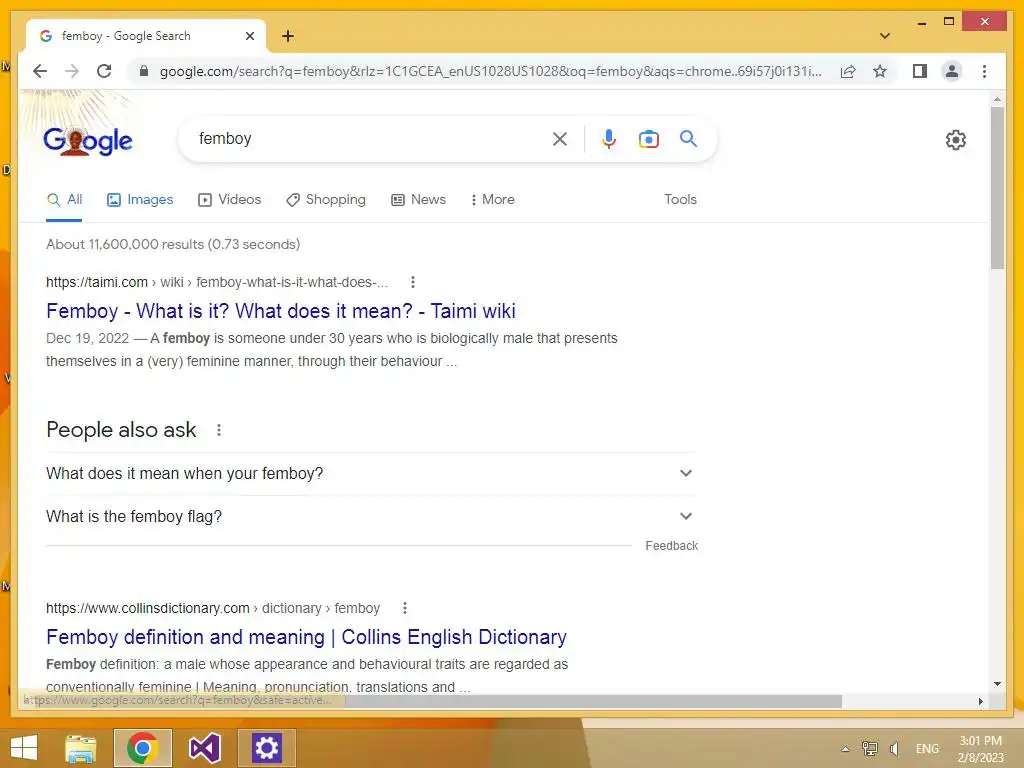This screenshot has height=768, width=1024.
Task: Open People also ask options menu
Action: coord(219,430)
